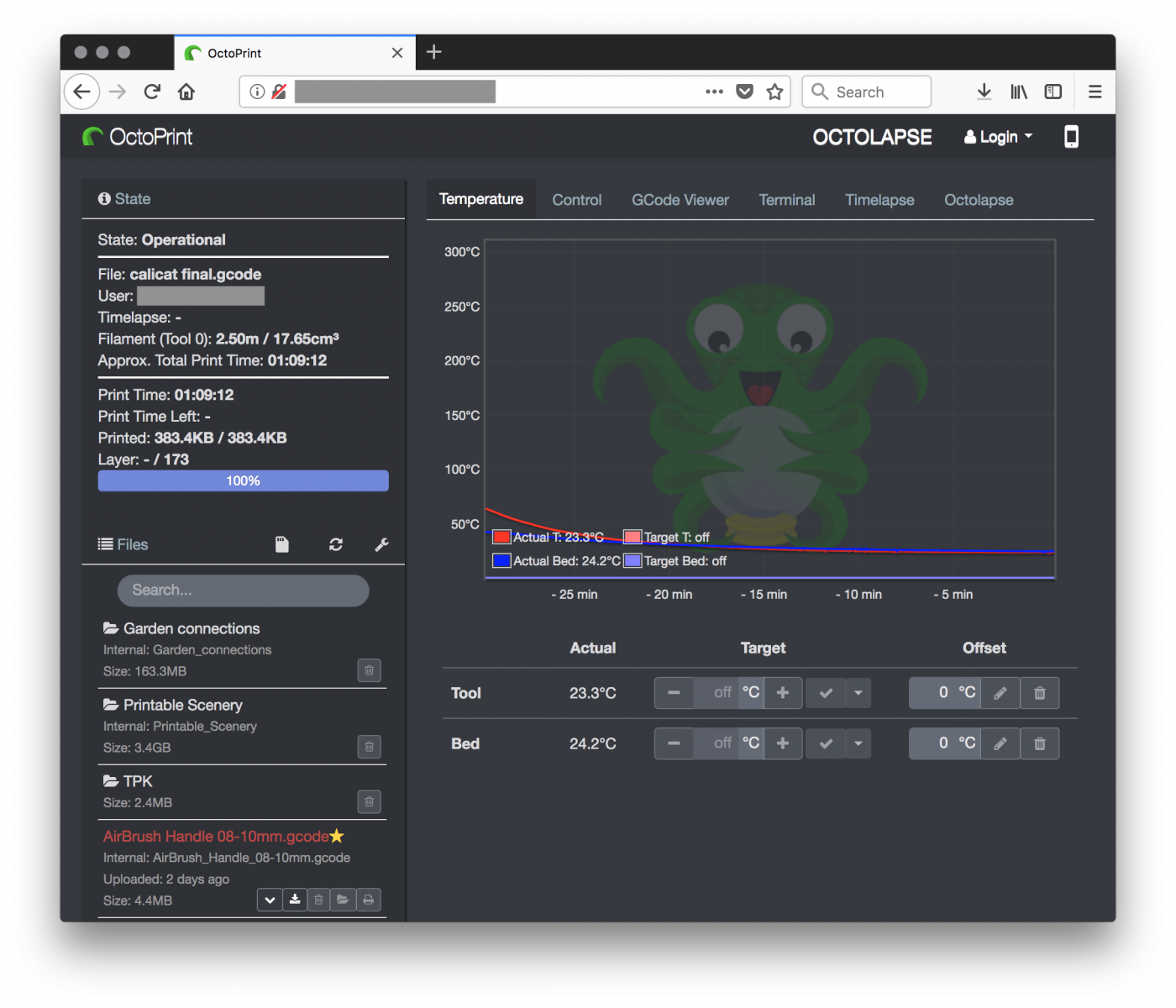
Task: Toggle Actual T legend red swatch
Action: coord(501,537)
